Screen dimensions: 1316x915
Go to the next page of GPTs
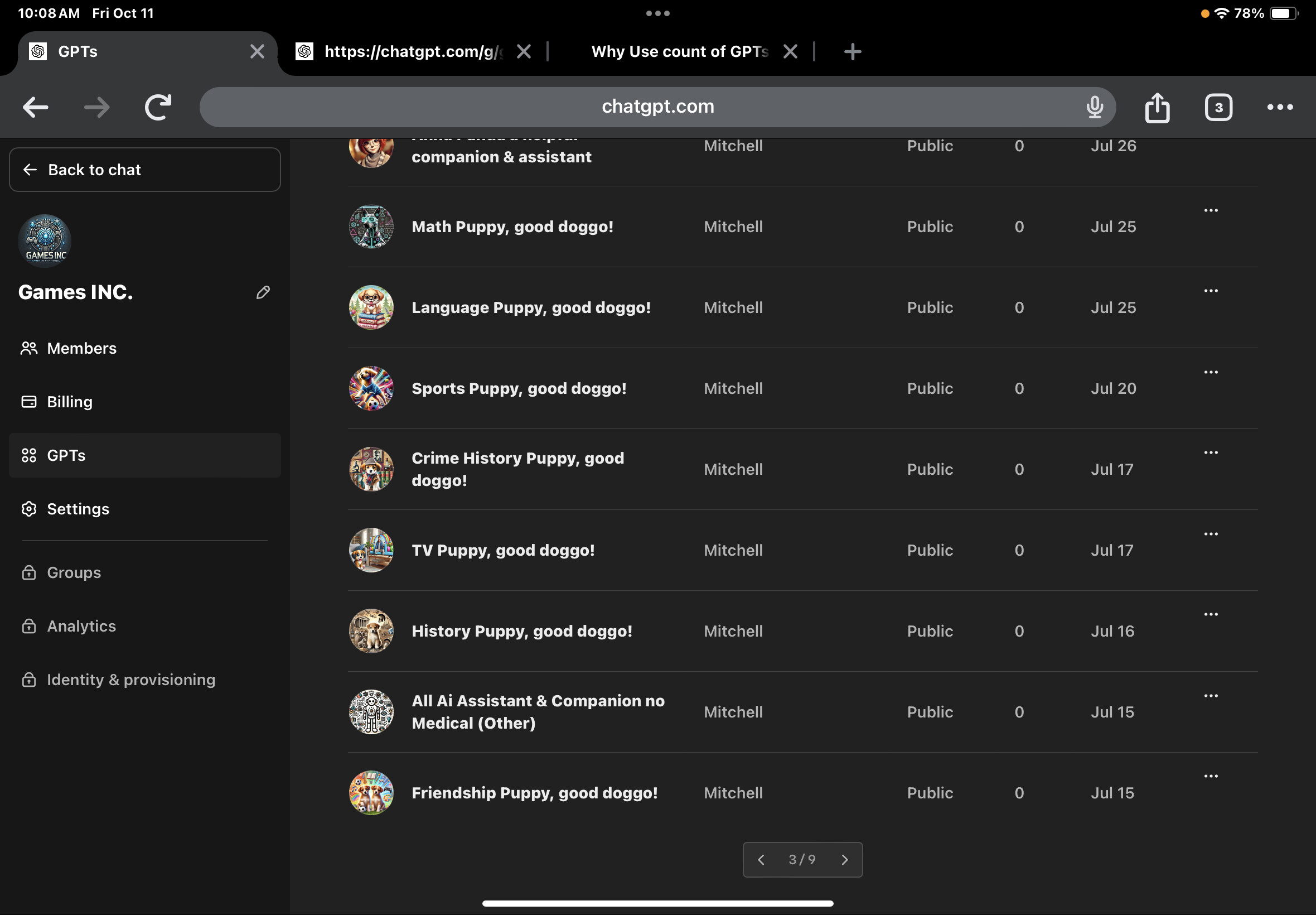click(x=845, y=859)
